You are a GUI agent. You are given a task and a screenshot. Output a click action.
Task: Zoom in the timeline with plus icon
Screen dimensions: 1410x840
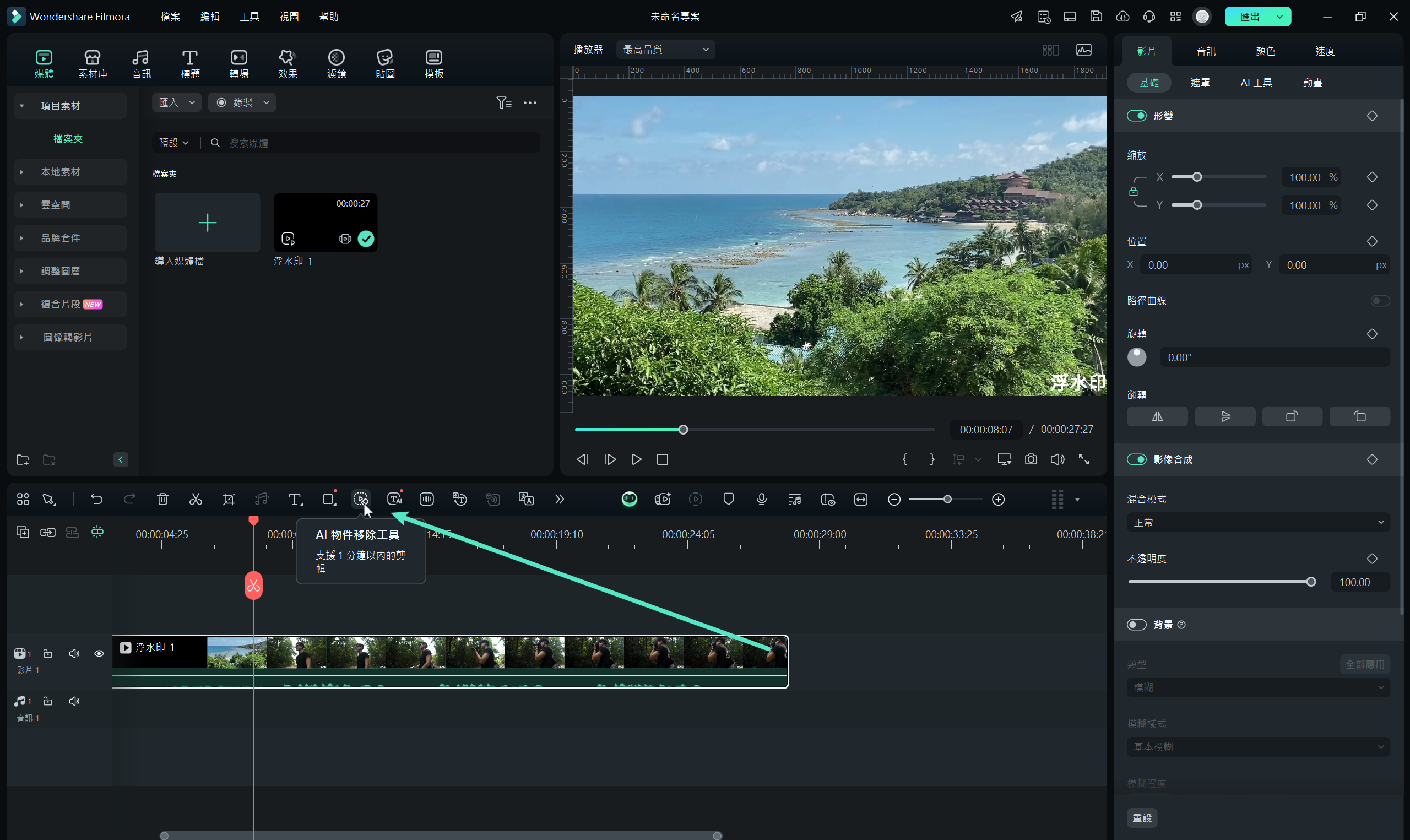pyautogui.click(x=998, y=499)
